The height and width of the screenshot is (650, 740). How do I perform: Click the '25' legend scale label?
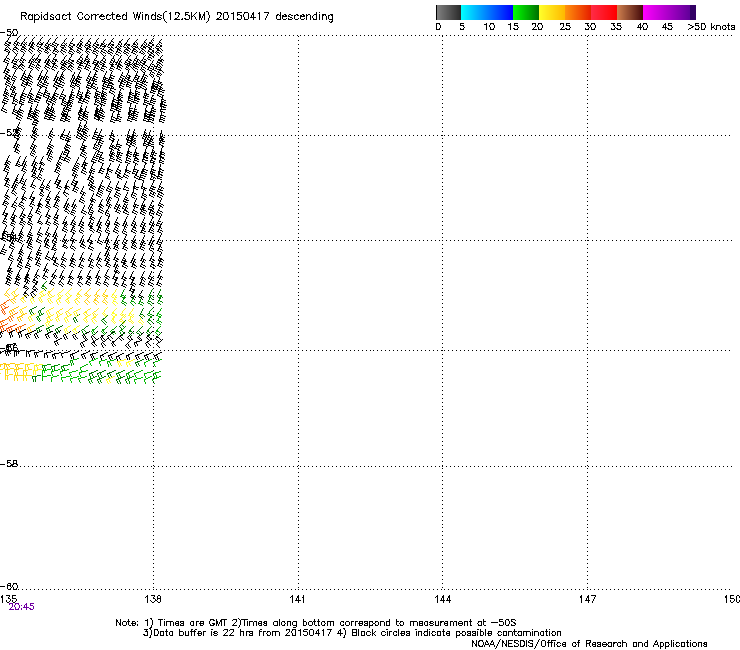click(x=565, y=27)
